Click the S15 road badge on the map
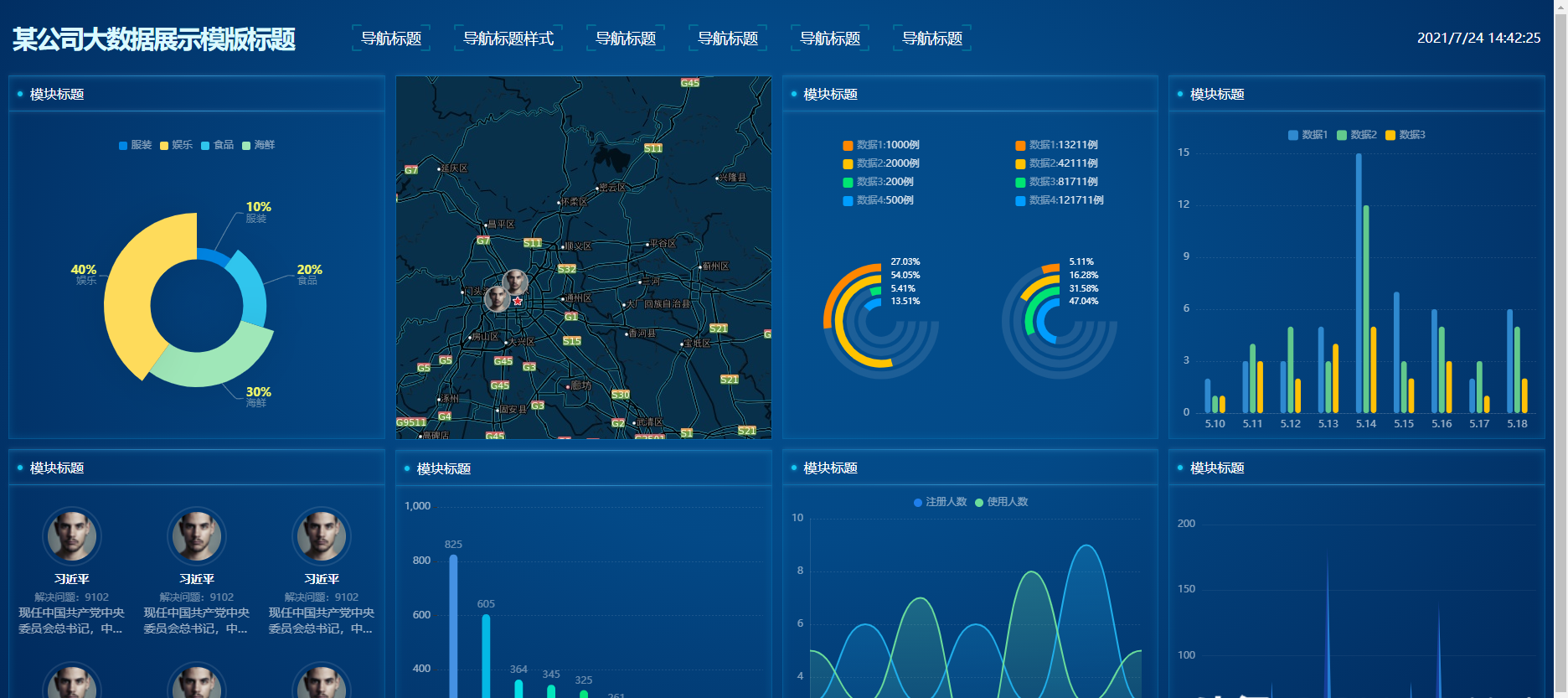The width and height of the screenshot is (1568, 698). (572, 341)
